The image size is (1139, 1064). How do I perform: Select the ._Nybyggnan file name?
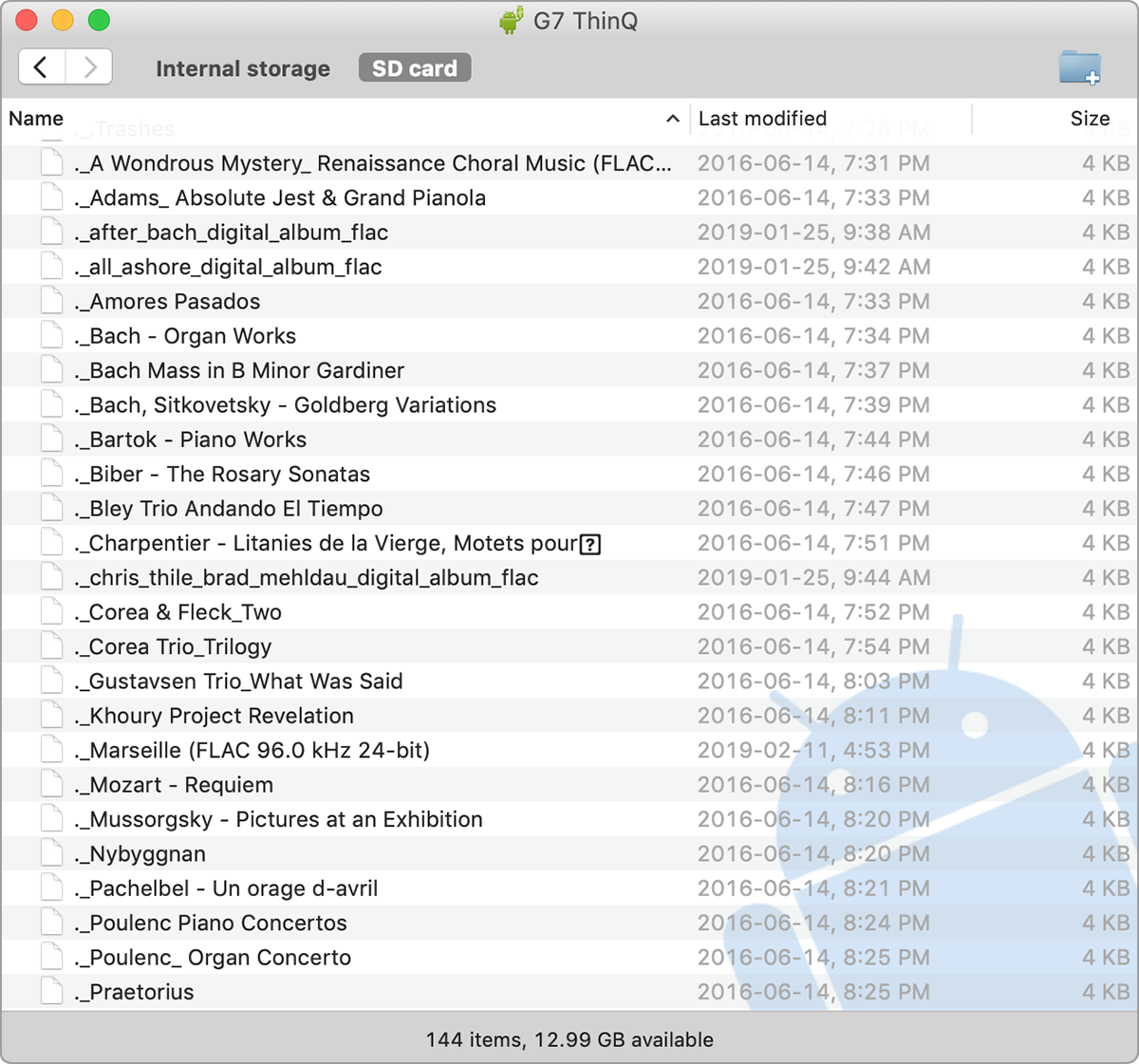pos(140,854)
